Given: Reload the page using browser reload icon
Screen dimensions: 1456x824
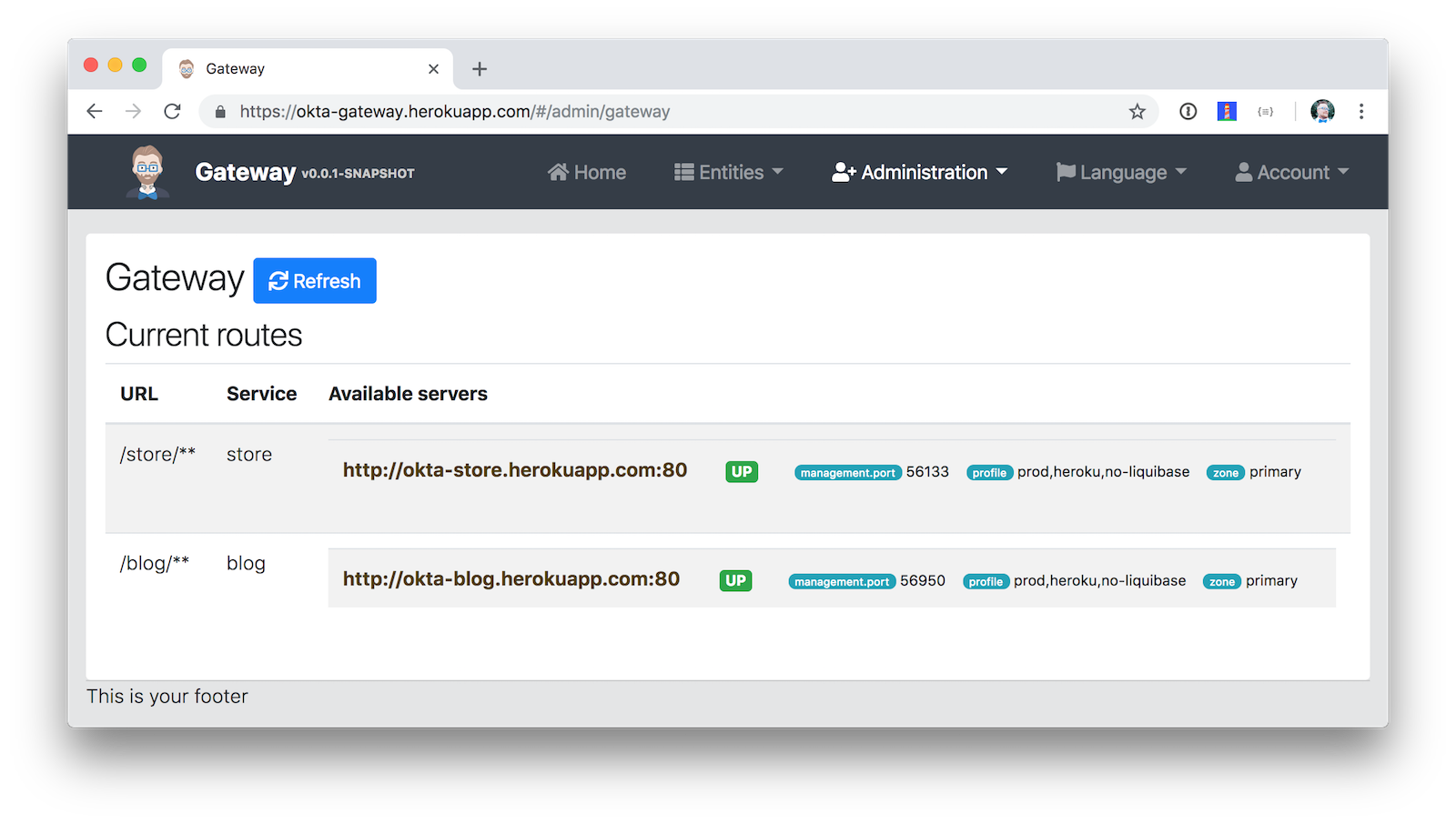Looking at the screenshot, I should click(172, 112).
